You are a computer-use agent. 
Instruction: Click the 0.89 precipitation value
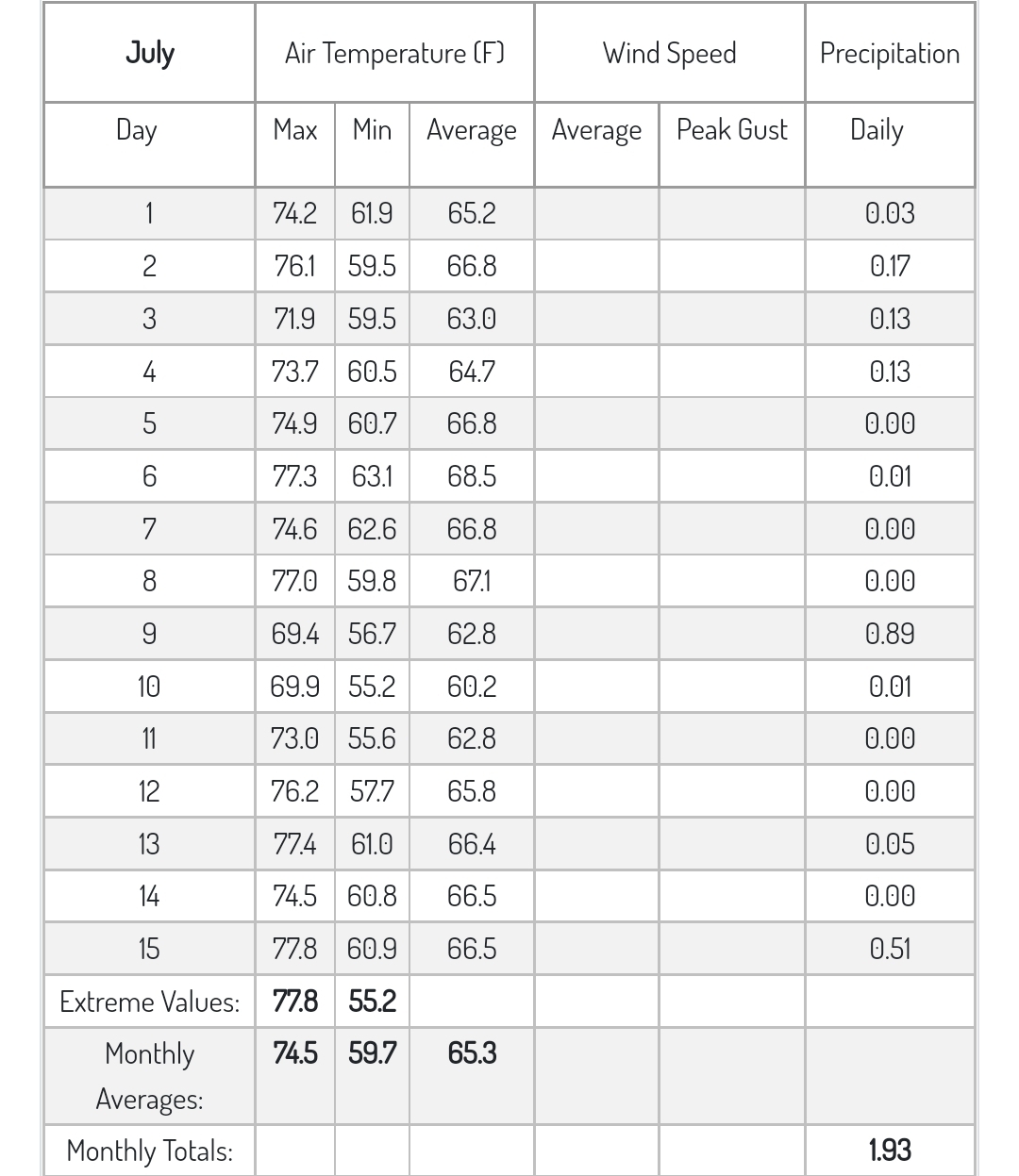(x=890, y=634)
